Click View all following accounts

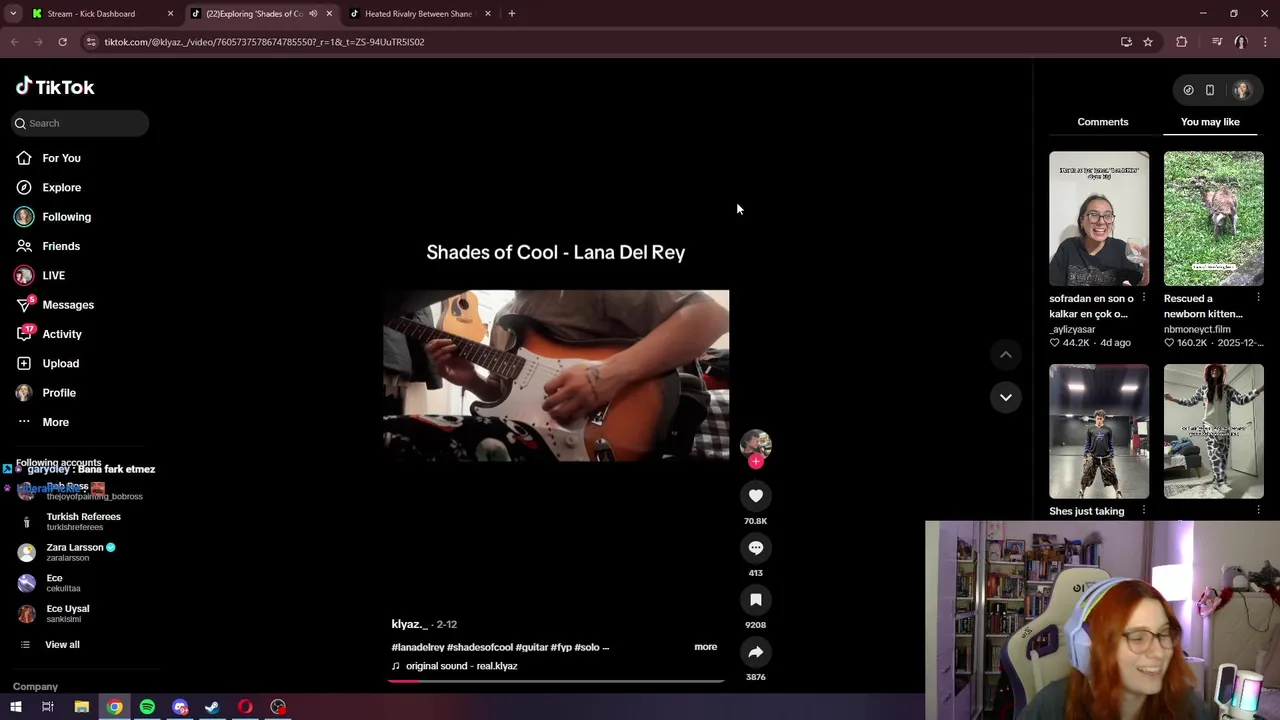(x=62, y=645)
